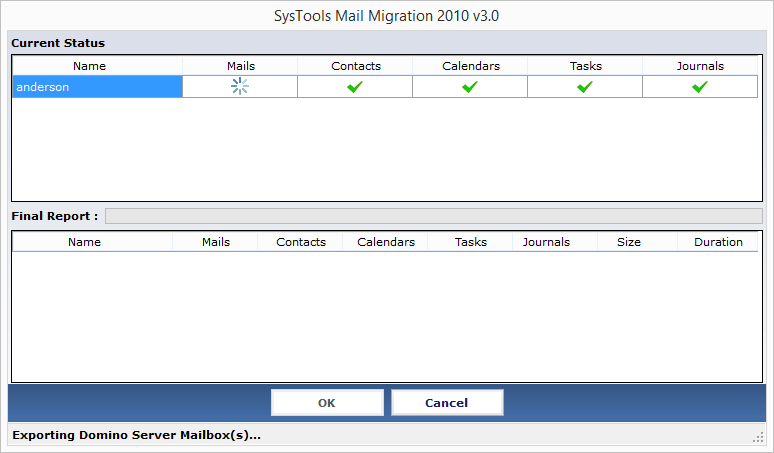Screen dimensions: 774x453
Task: Click the 'Exporting Domino Server Mailbox(s)...' status text
Action: click(x=136, y=435)
